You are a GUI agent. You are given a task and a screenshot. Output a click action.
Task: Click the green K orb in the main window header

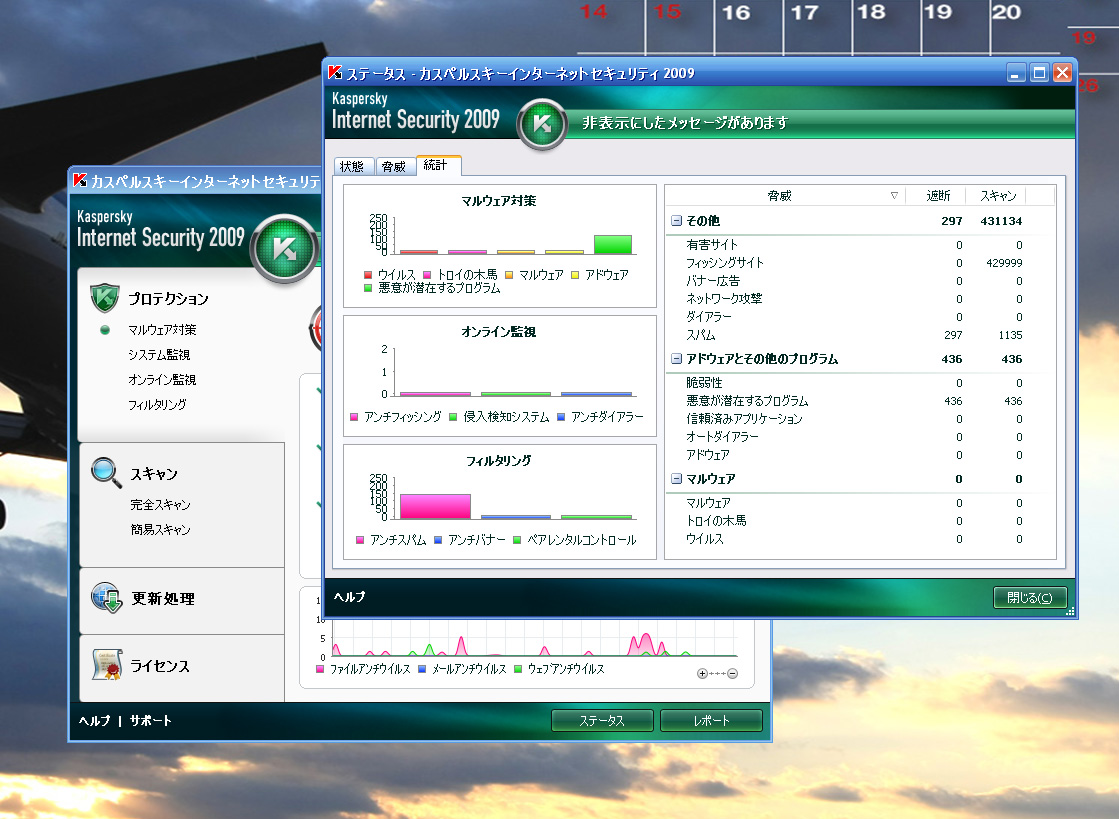pyautogui.click(x=285, y=248)
